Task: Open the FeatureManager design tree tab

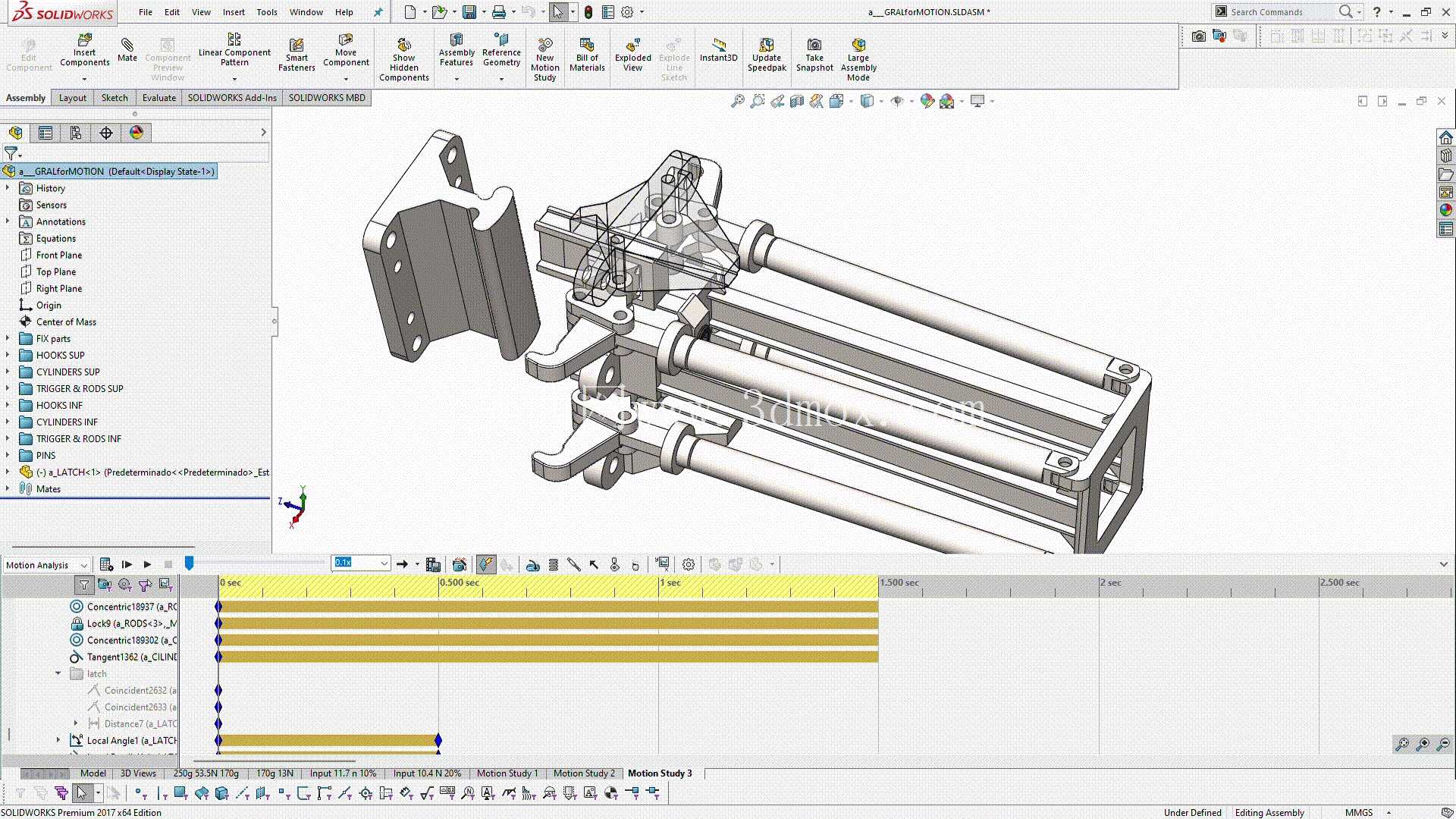Action: [16, 133]
